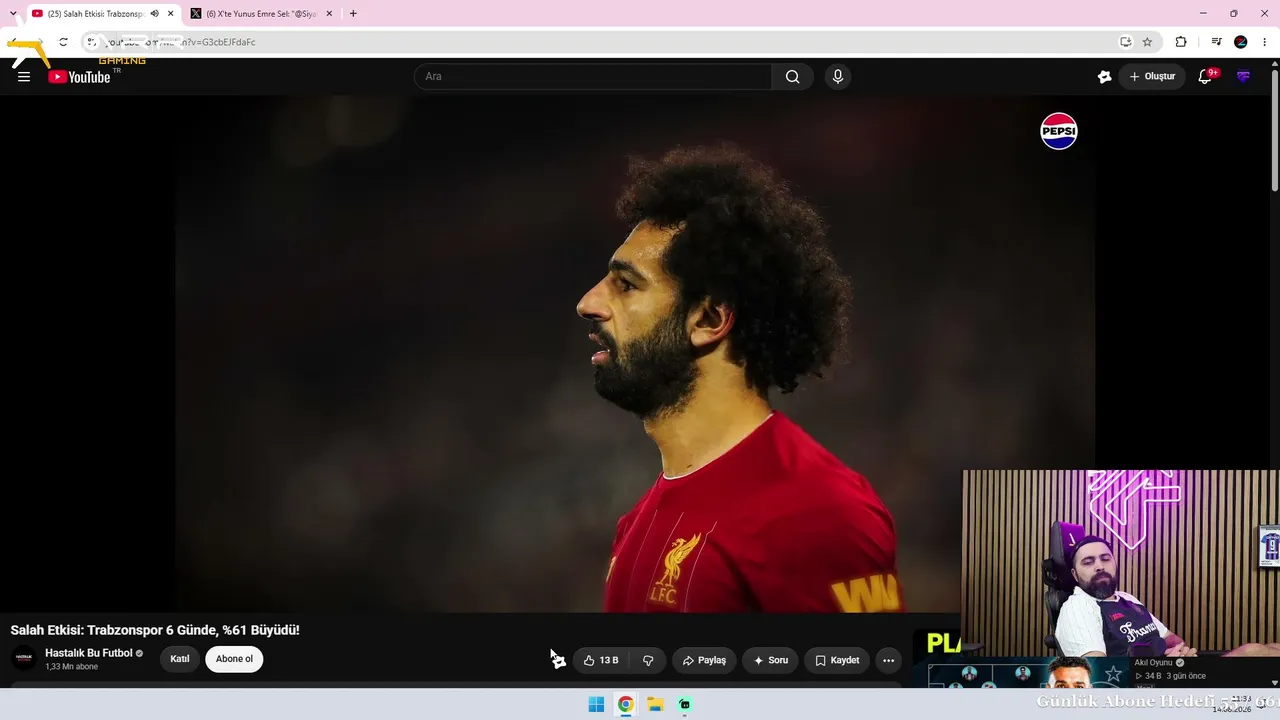Image resolution: width=1280 pixels, height=720 pixels.
Task: Click the Pepsi logo on the video
Action: pos(1059,131)
